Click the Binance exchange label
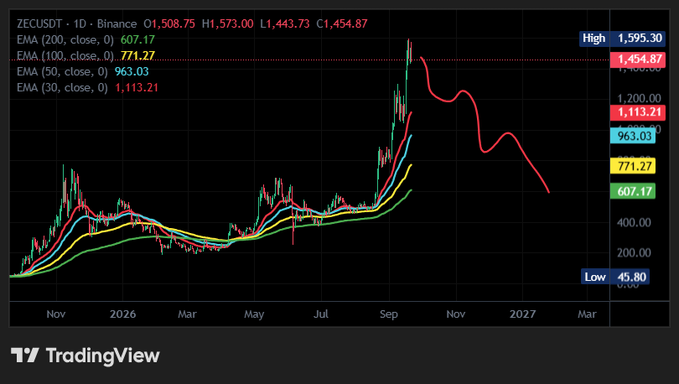Screen dimensions: 679x384 116,24
